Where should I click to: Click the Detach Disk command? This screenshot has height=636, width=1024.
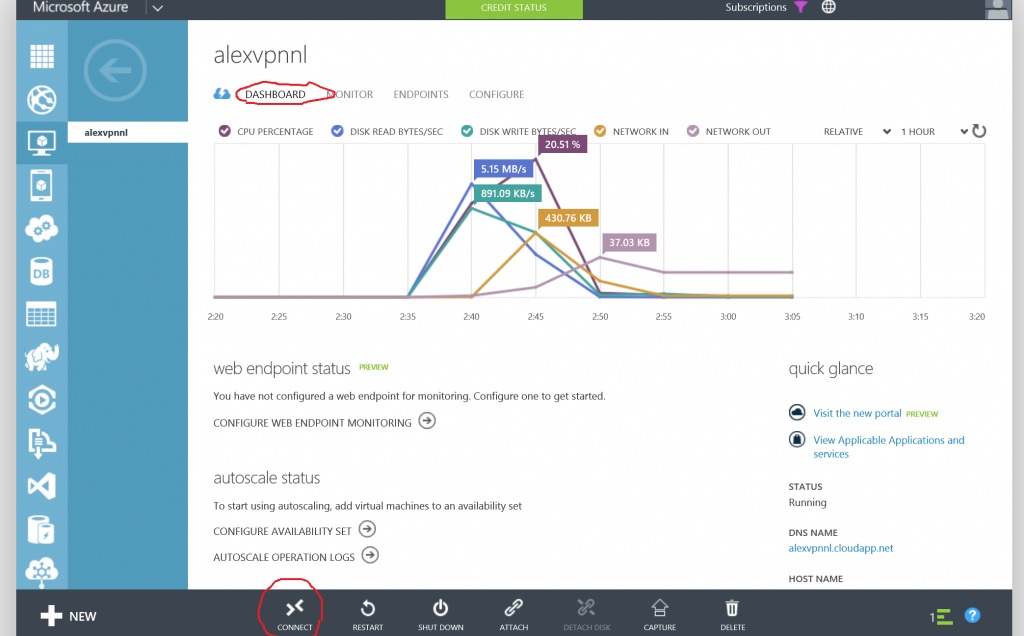586,615
